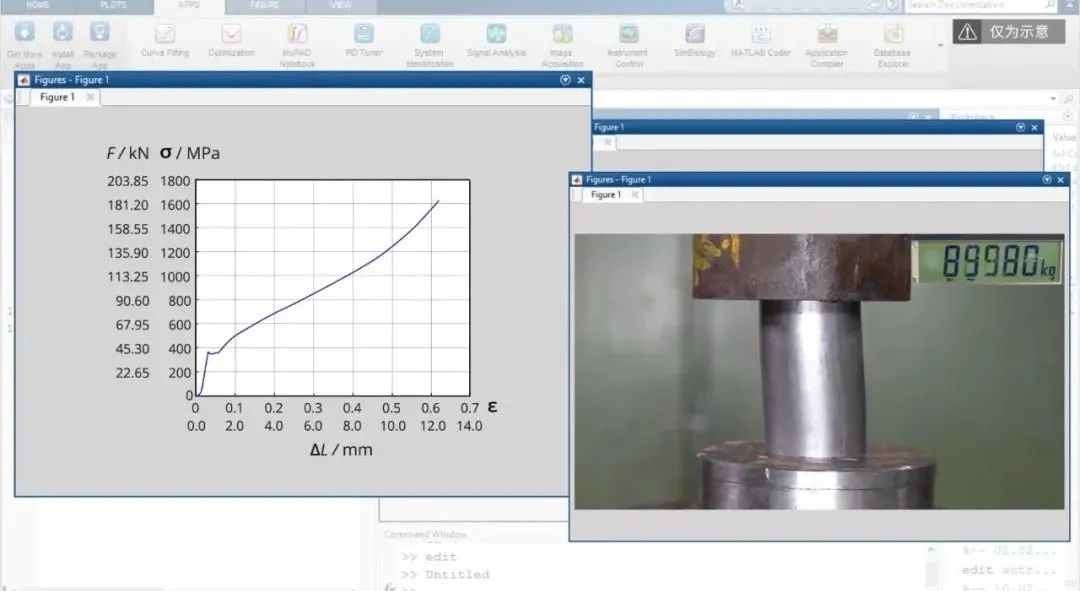Switch to the HOME ribbon tab
Image resolution: width=1080 pixels, height=591 pixels.
point(38,6)
